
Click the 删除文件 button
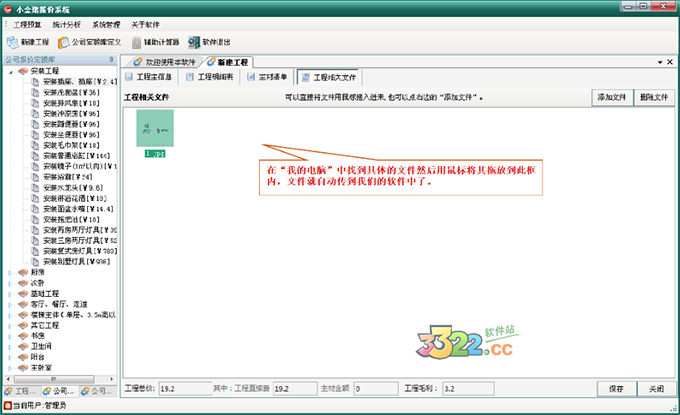pyautogui.click(x=654, y=97)
